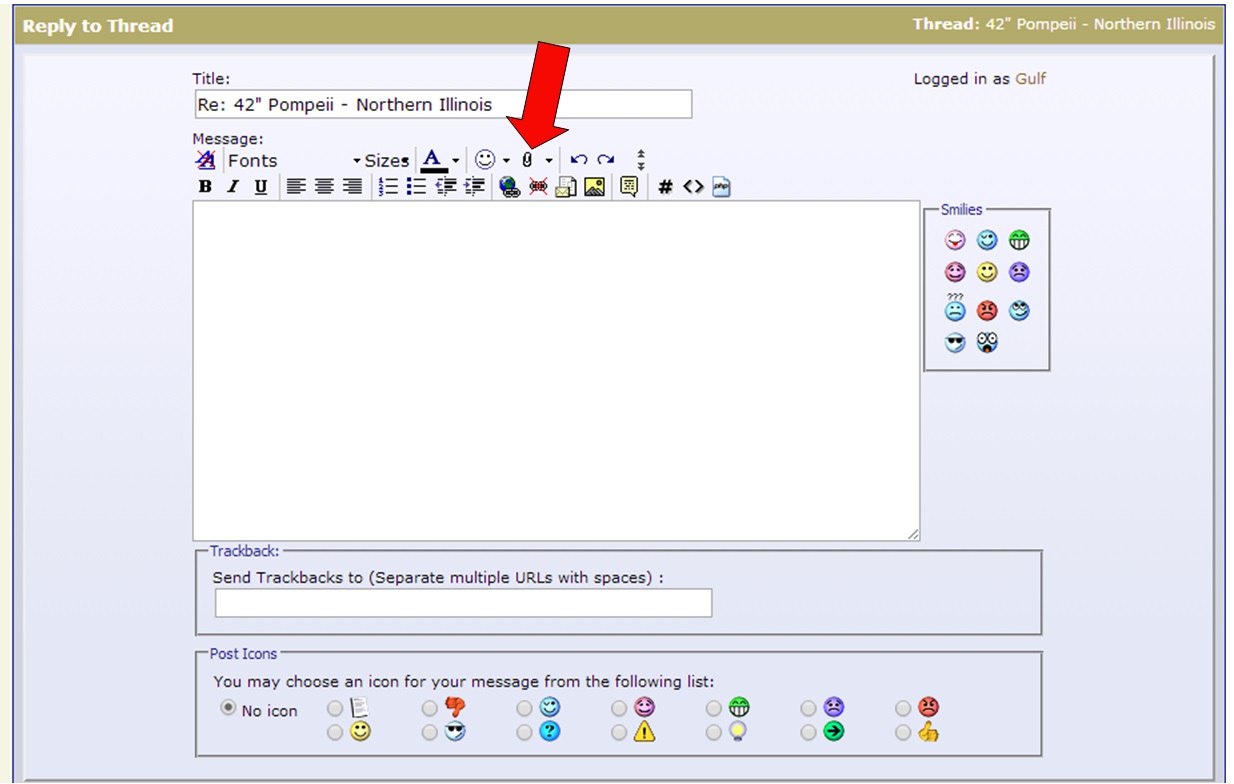Select the 'No icon' radio button
1234x784 pixels.
click(228, 708)
